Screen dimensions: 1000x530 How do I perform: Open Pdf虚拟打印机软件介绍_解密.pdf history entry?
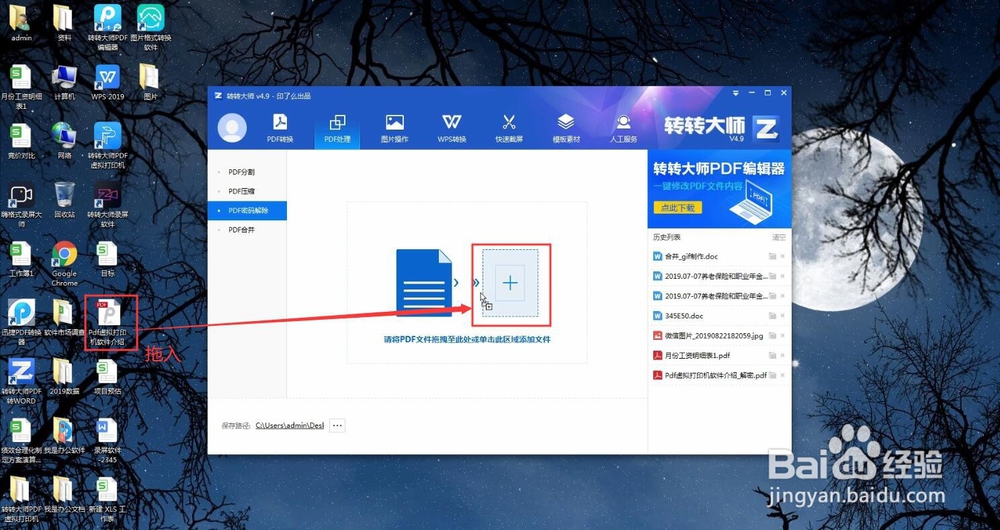tap(716, 375)
